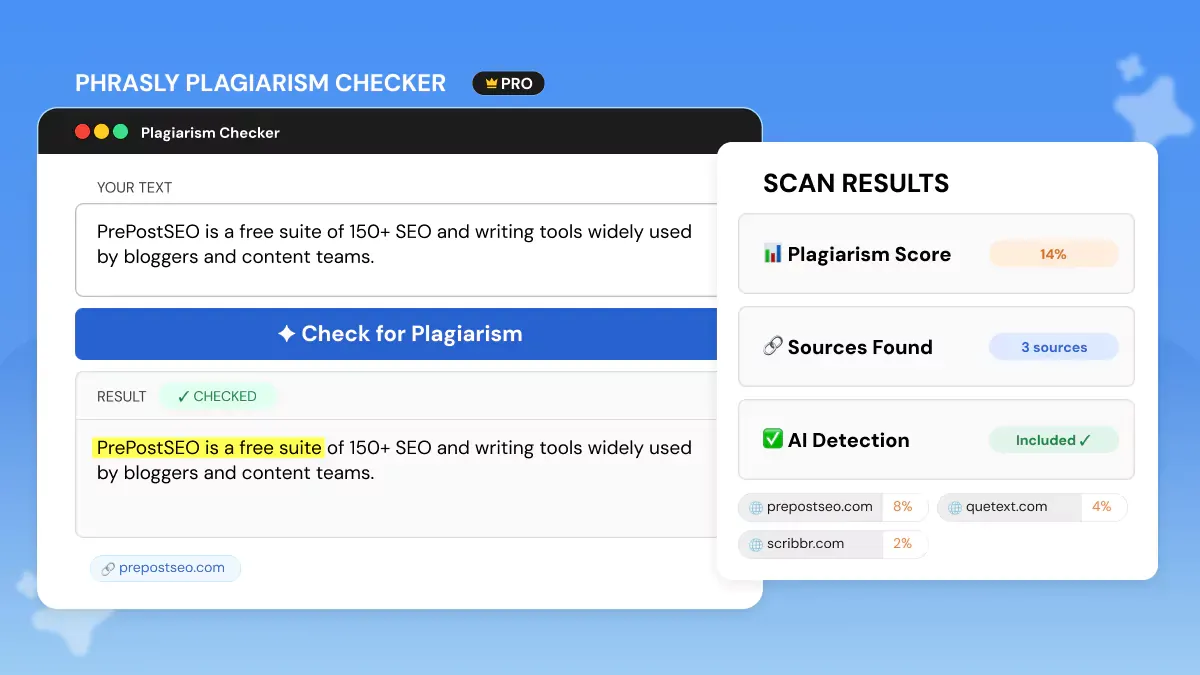Click the 4% value for quetext.com
This screenshot has width=1200, height=675.
(x=1101, y=507)
